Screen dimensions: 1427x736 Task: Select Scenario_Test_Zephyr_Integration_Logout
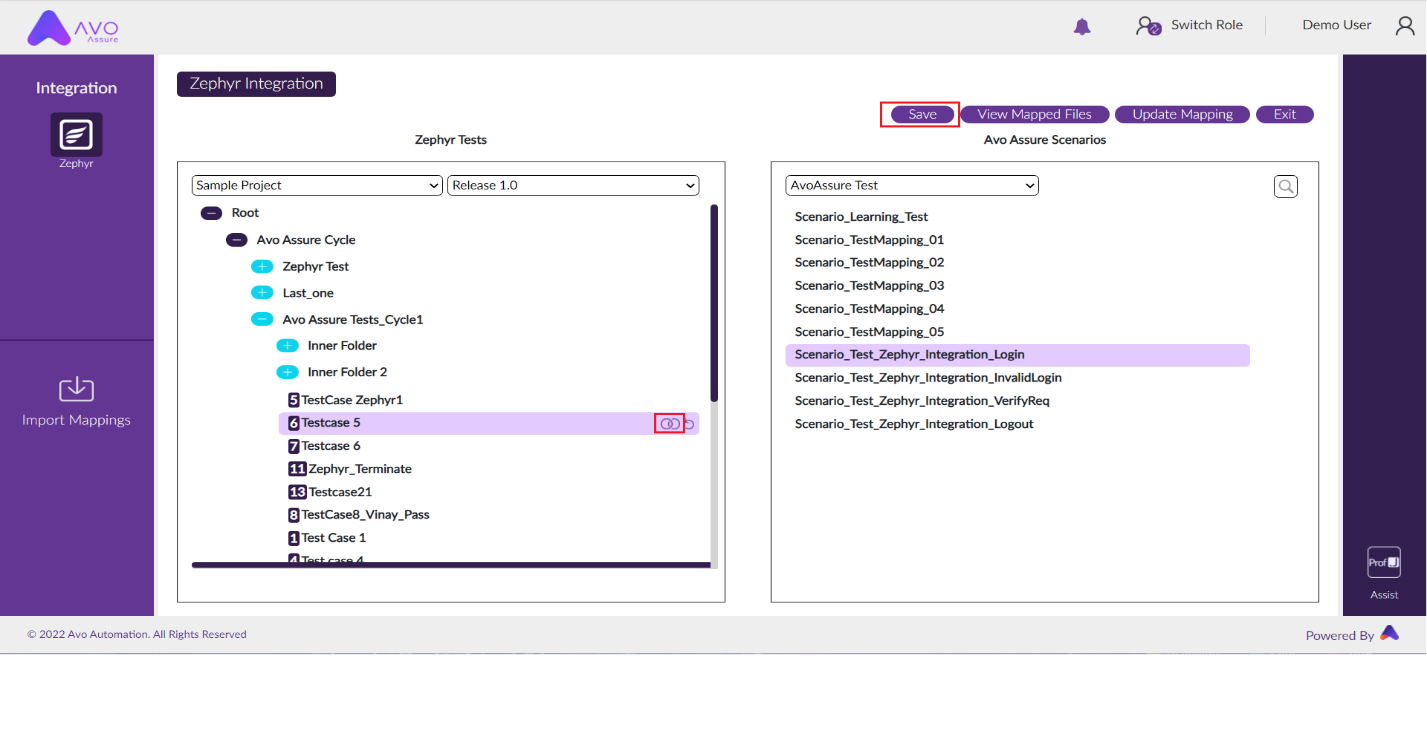(x=914, y=424)
